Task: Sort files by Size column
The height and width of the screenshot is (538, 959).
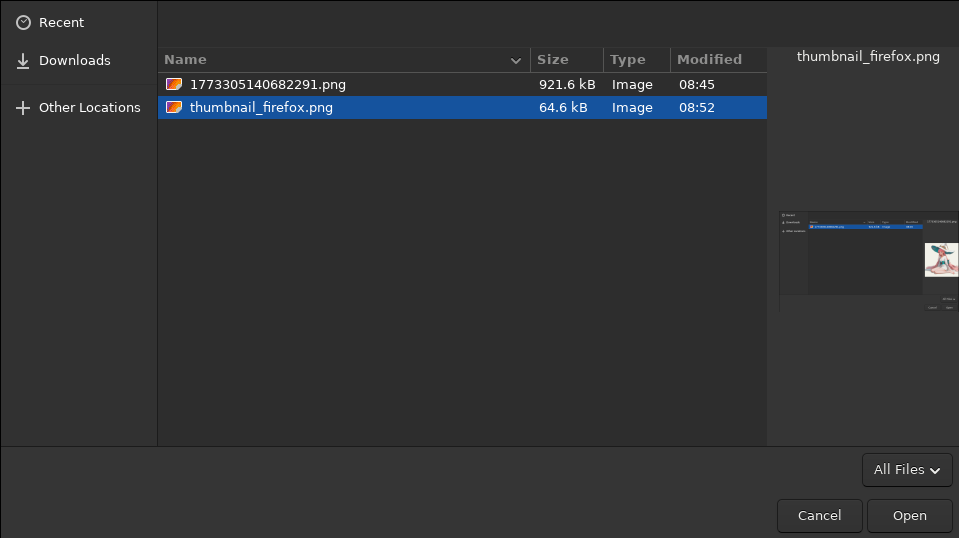Action: (567, 60)
